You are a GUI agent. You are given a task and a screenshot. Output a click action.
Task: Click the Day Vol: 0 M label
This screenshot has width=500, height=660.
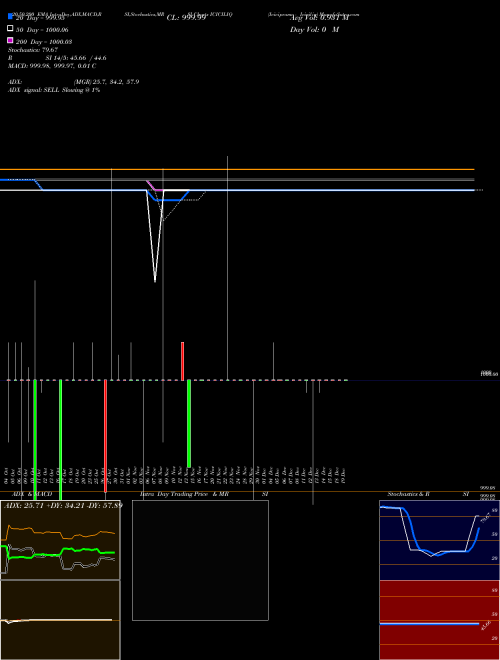[314, 30]
